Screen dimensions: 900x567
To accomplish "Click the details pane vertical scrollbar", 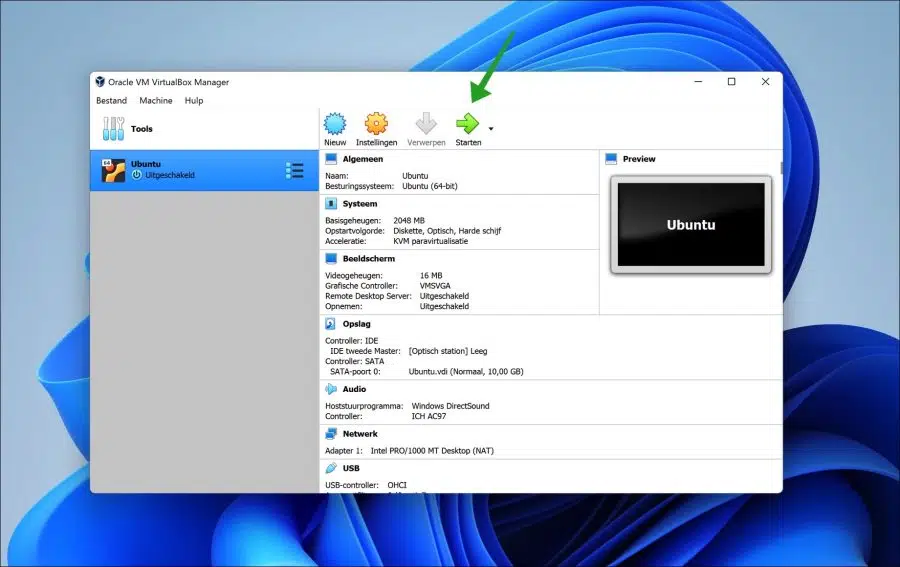I will coord(781,168).
